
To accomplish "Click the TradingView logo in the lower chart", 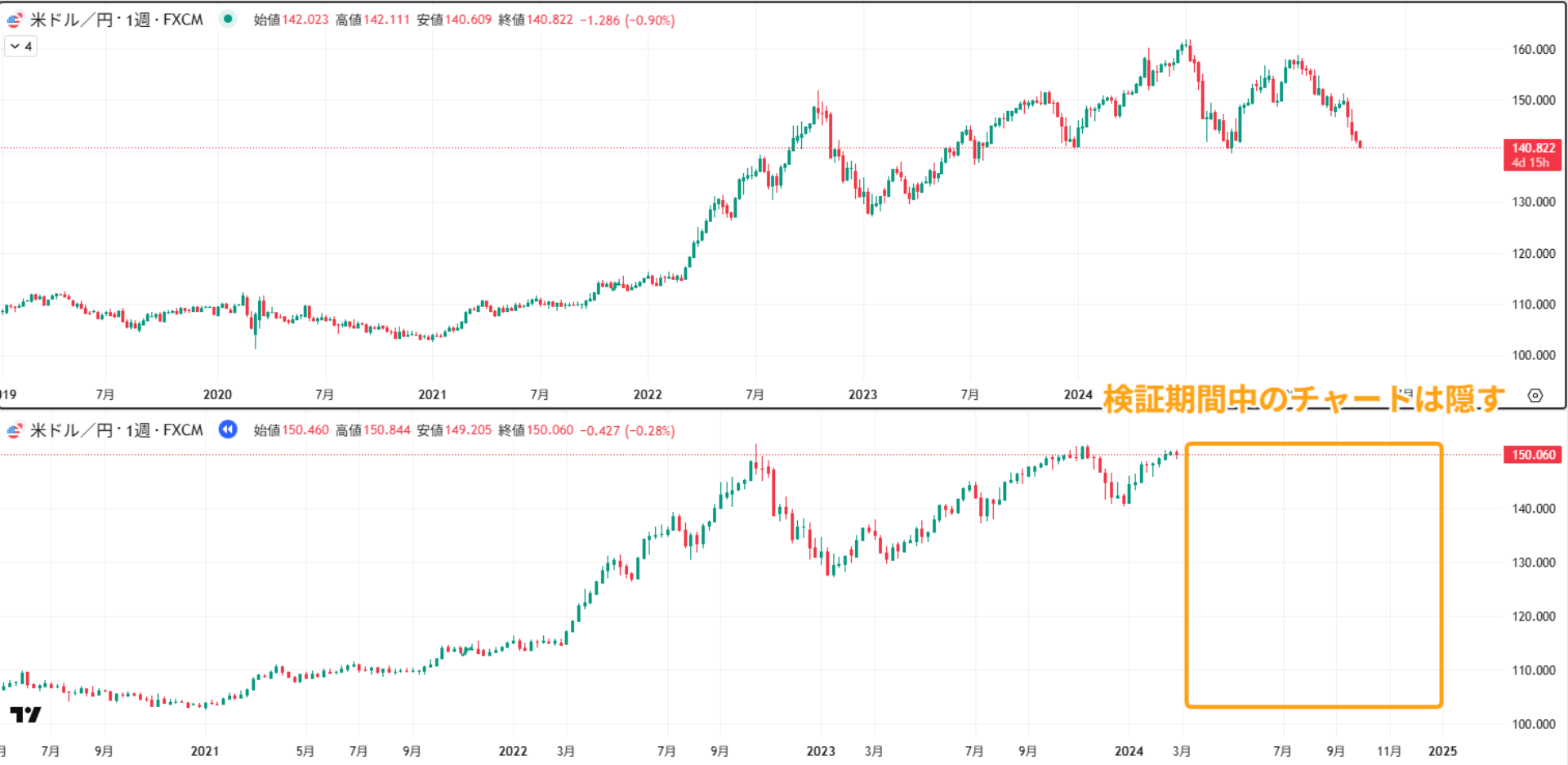I will click(x=25, y=715).
